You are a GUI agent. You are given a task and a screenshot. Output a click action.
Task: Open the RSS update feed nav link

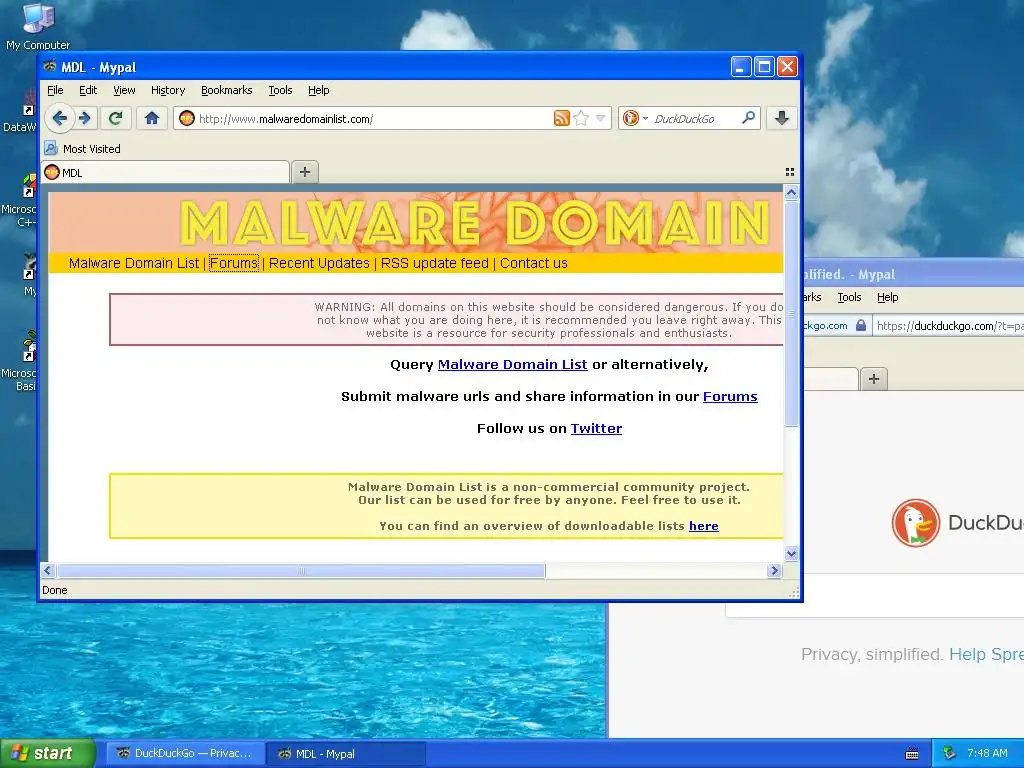pyautogui.click(x=434, y=263)
